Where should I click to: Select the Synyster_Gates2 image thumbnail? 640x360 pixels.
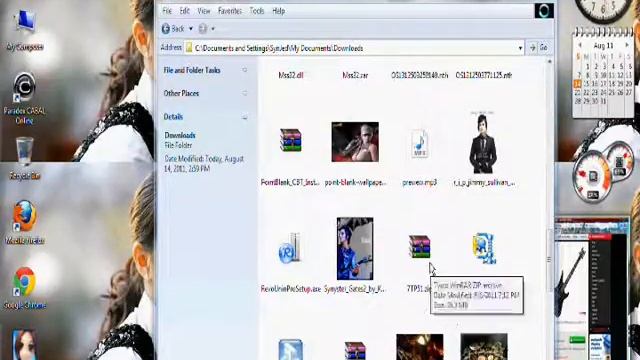pyautogui.click(x=355, y=249)
